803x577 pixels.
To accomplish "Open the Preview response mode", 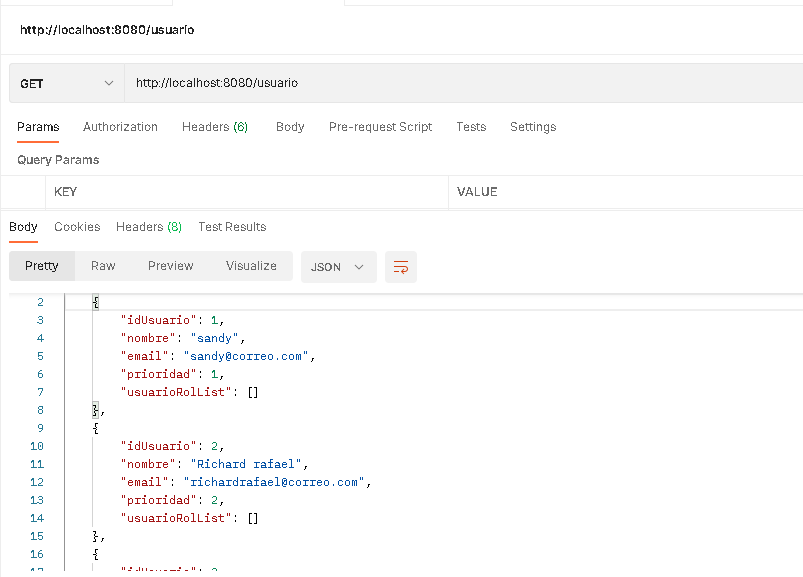I will [170, 266].
